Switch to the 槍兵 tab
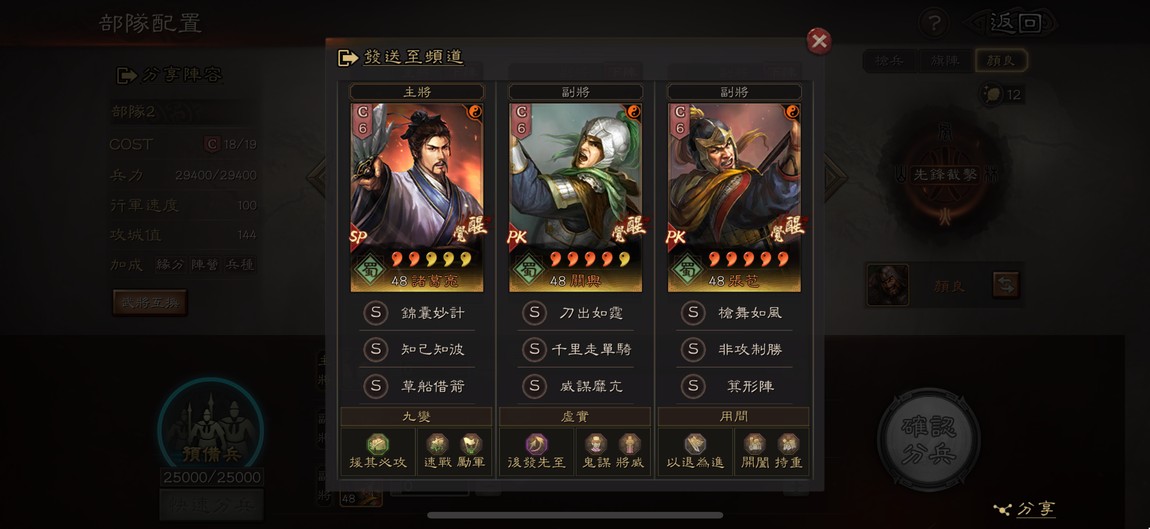This screenshot has width=1150, height=529. tap(890, 61)
